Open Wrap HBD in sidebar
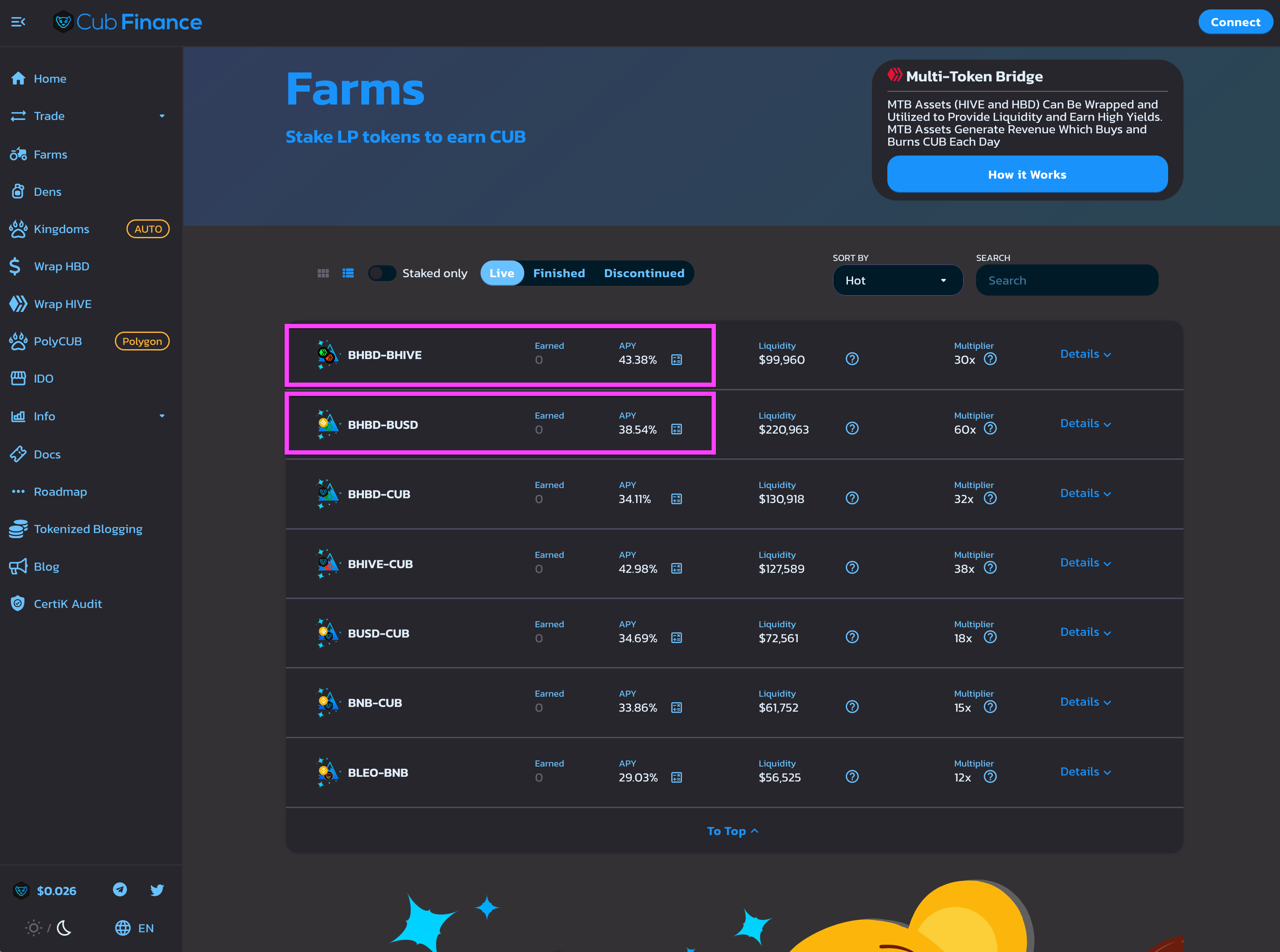1280x952 pixels. click(90, 266)
